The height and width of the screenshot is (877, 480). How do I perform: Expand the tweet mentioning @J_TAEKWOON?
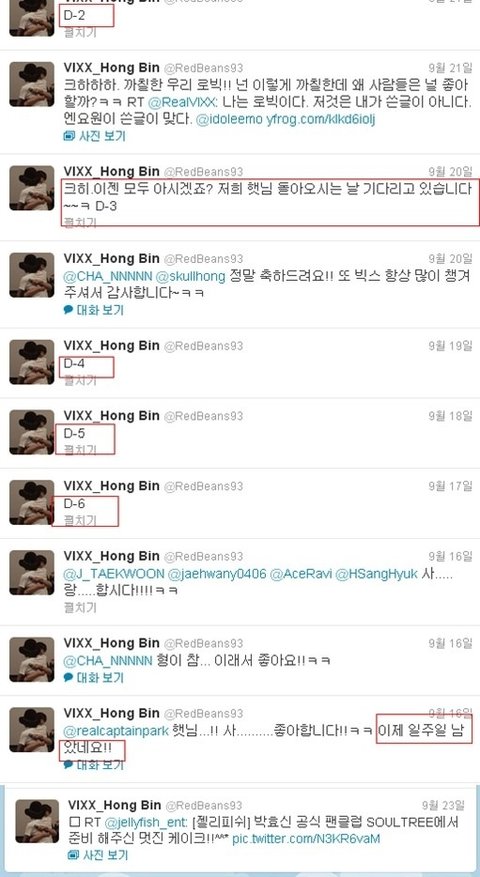coord(80,607)
